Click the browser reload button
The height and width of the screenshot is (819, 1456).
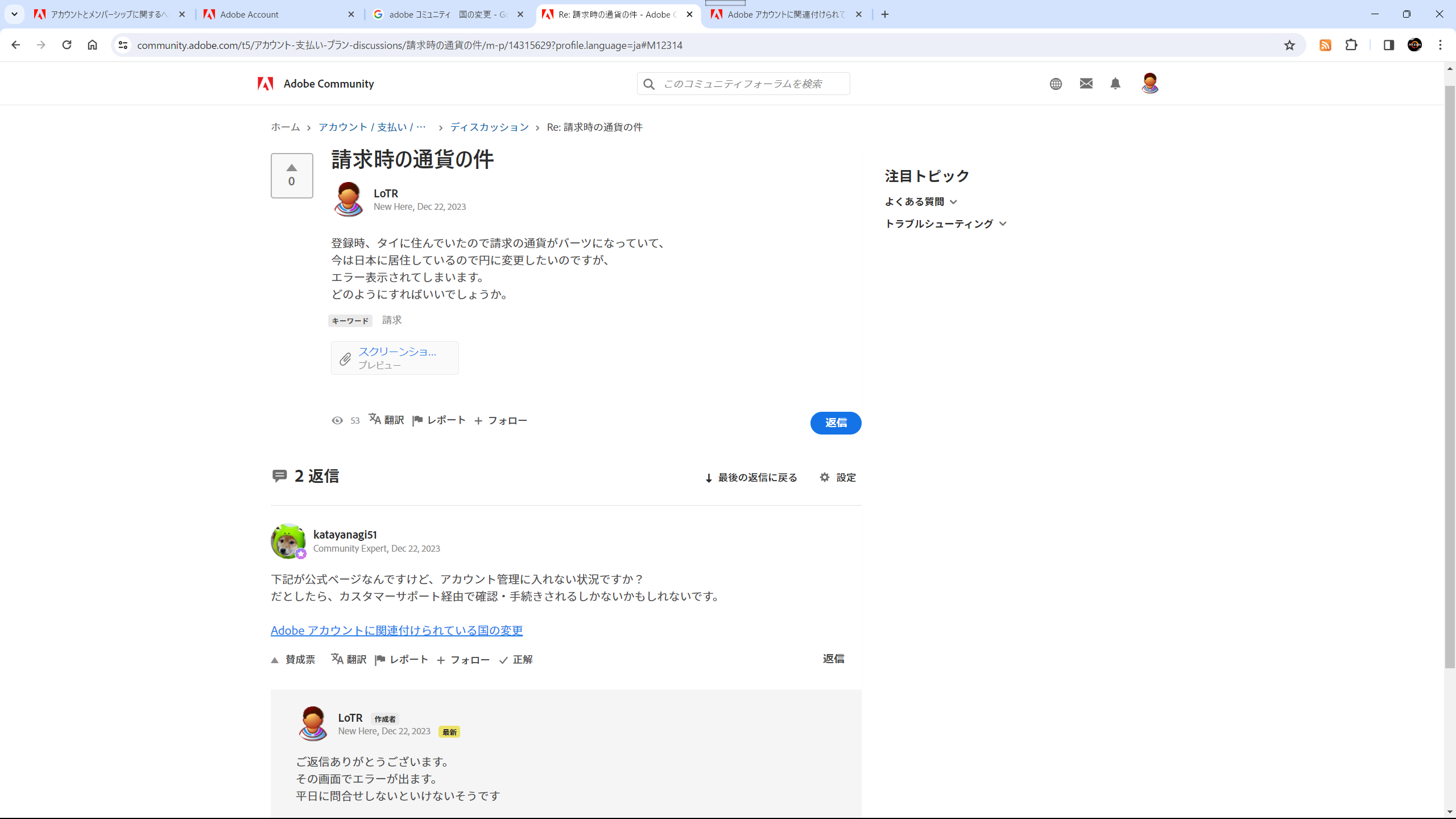point(67,45)
